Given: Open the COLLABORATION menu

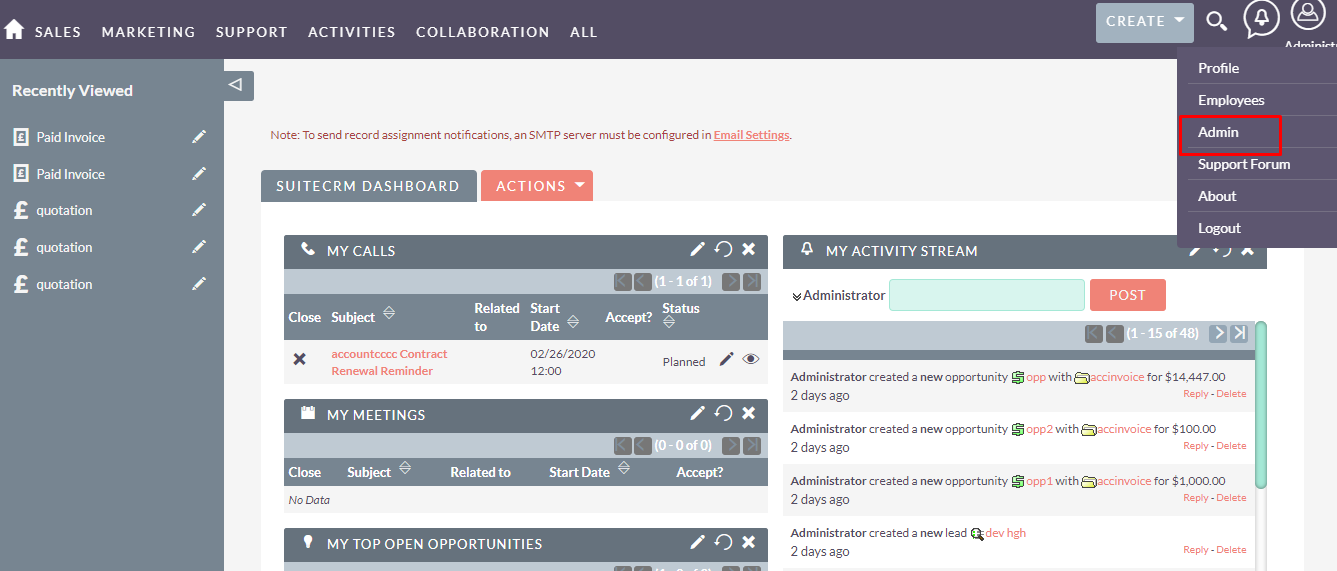Looking at the screenshot, I should (483, 32).
